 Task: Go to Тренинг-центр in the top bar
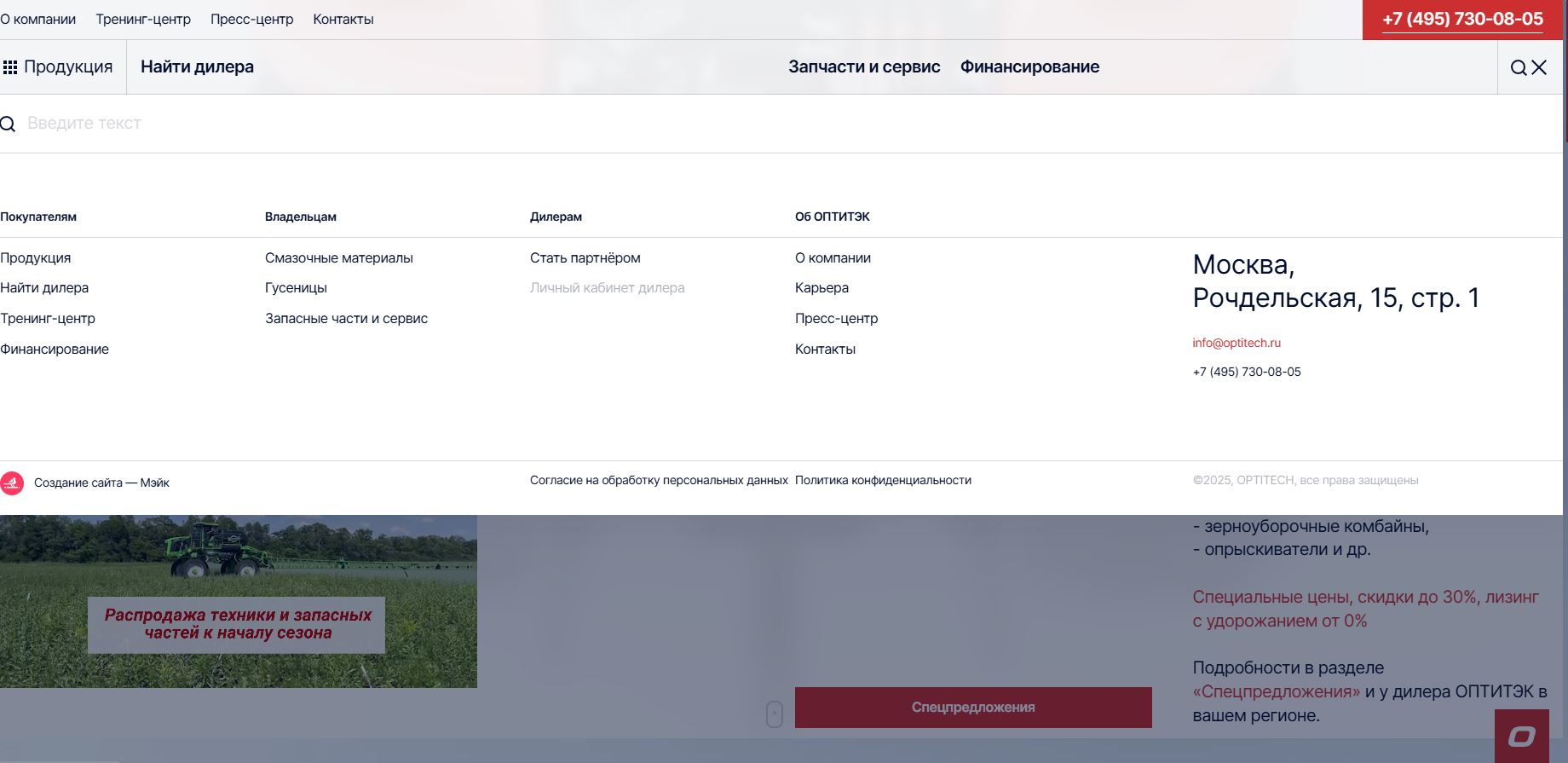click(143, 19)
